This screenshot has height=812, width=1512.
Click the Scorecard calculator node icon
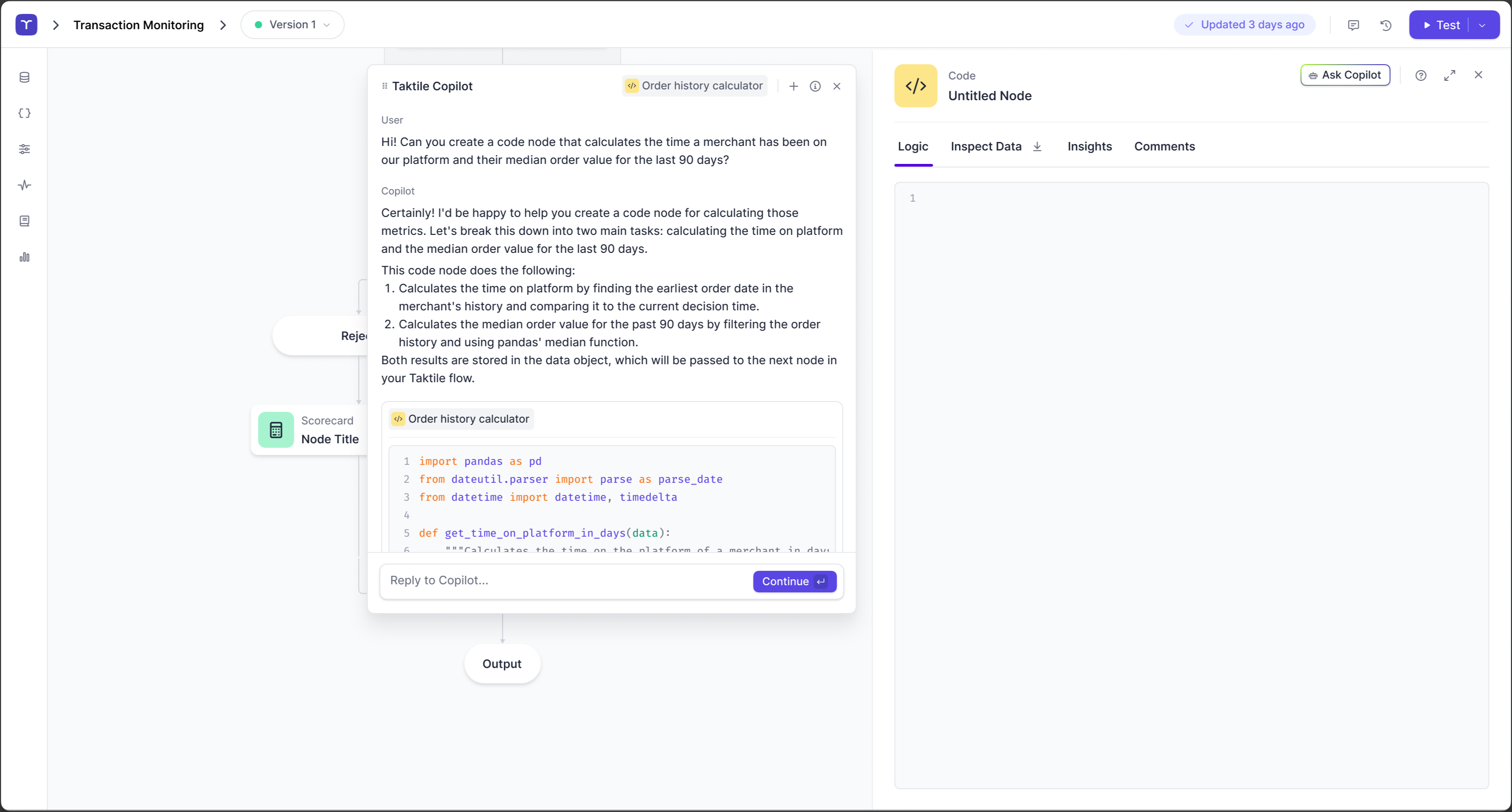[x=276, y=430]
